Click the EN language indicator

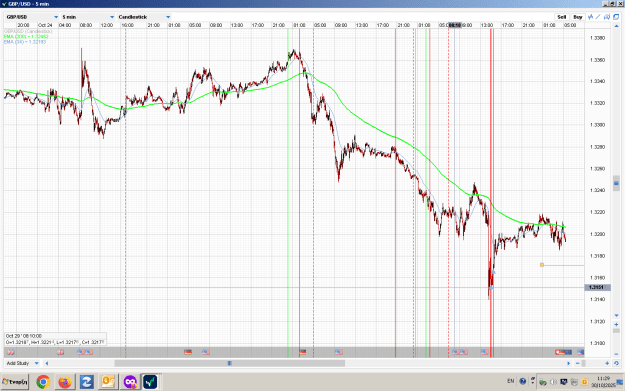pos(511,381)
